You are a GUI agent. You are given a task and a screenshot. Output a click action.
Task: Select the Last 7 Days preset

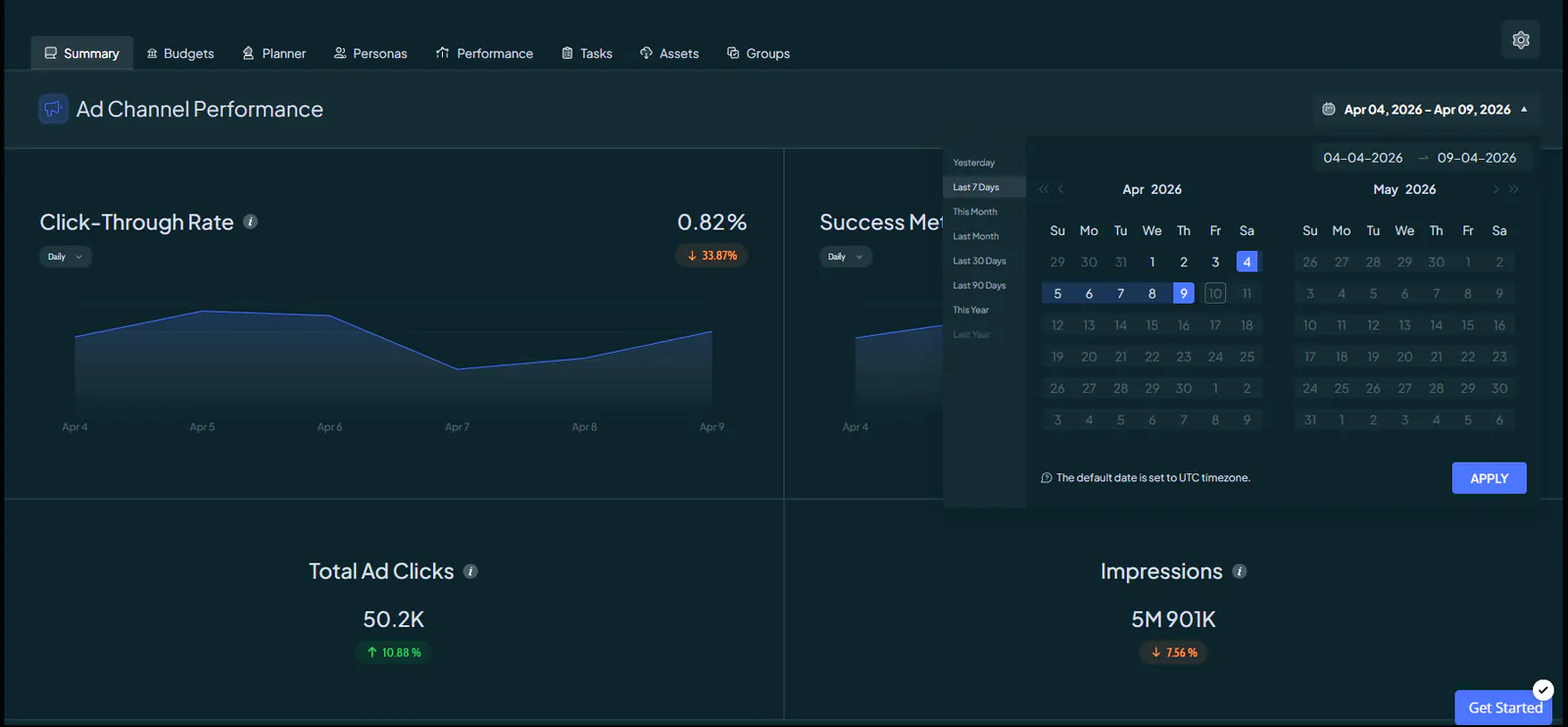pyautogui.click(x=984, y=187)
